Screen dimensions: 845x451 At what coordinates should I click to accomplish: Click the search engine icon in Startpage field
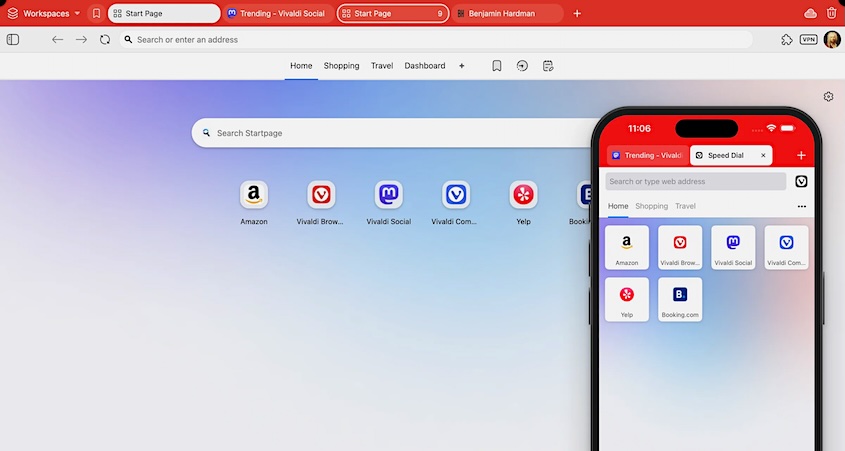[206, 133]
